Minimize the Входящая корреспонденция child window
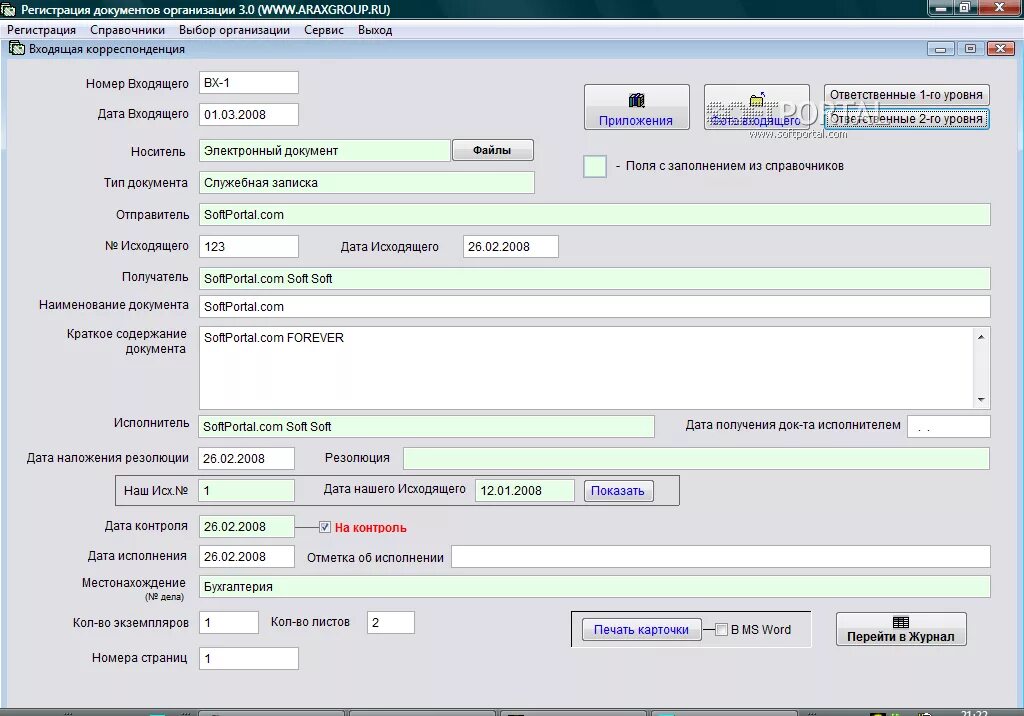This screenshot has height=716, width=1024. tap(940, 49)
